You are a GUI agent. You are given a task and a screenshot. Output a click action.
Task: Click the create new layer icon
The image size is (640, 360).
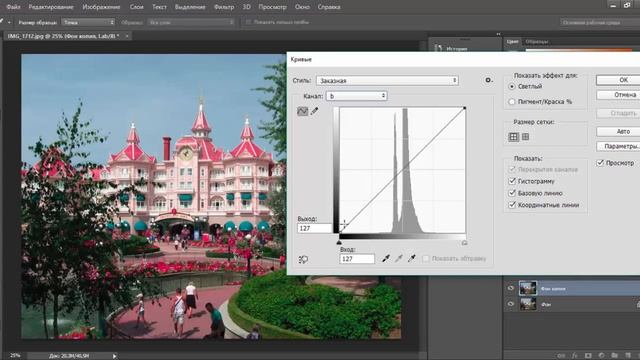click(x=628, y=356)
